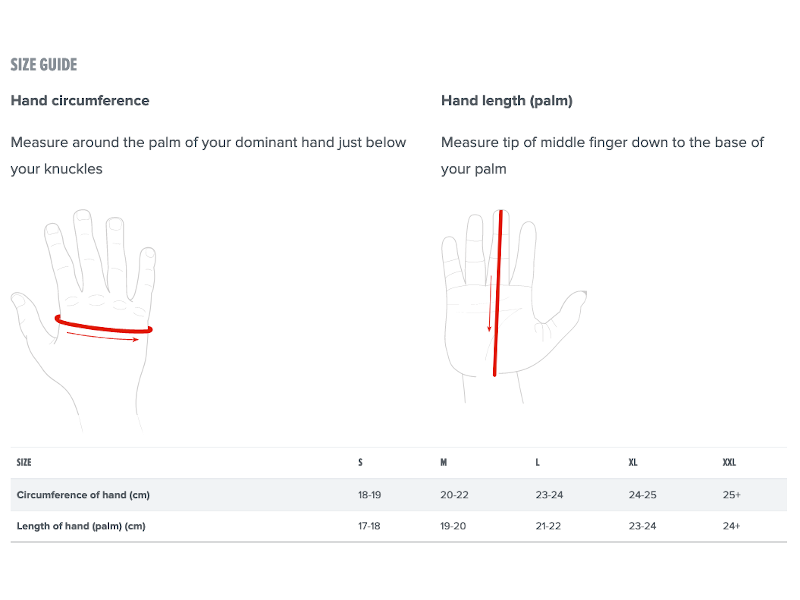Viewport: 800px width, 600px height.
Task: Click the red vertical palm length line
Action: click(x=498, y=293)
